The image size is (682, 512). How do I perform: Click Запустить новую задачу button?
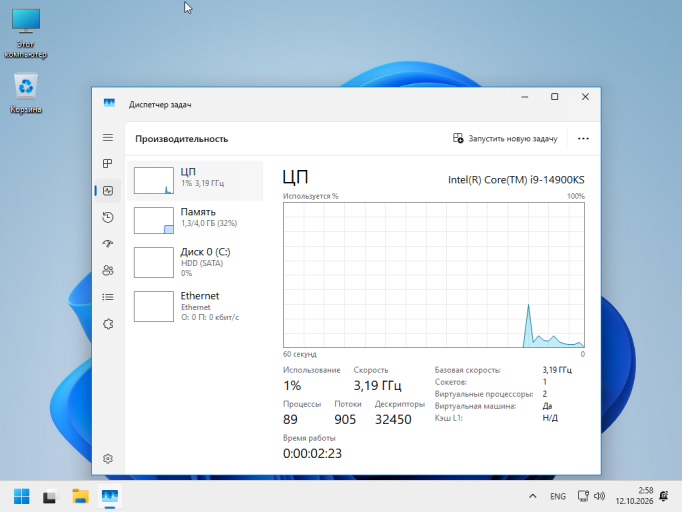505,138
